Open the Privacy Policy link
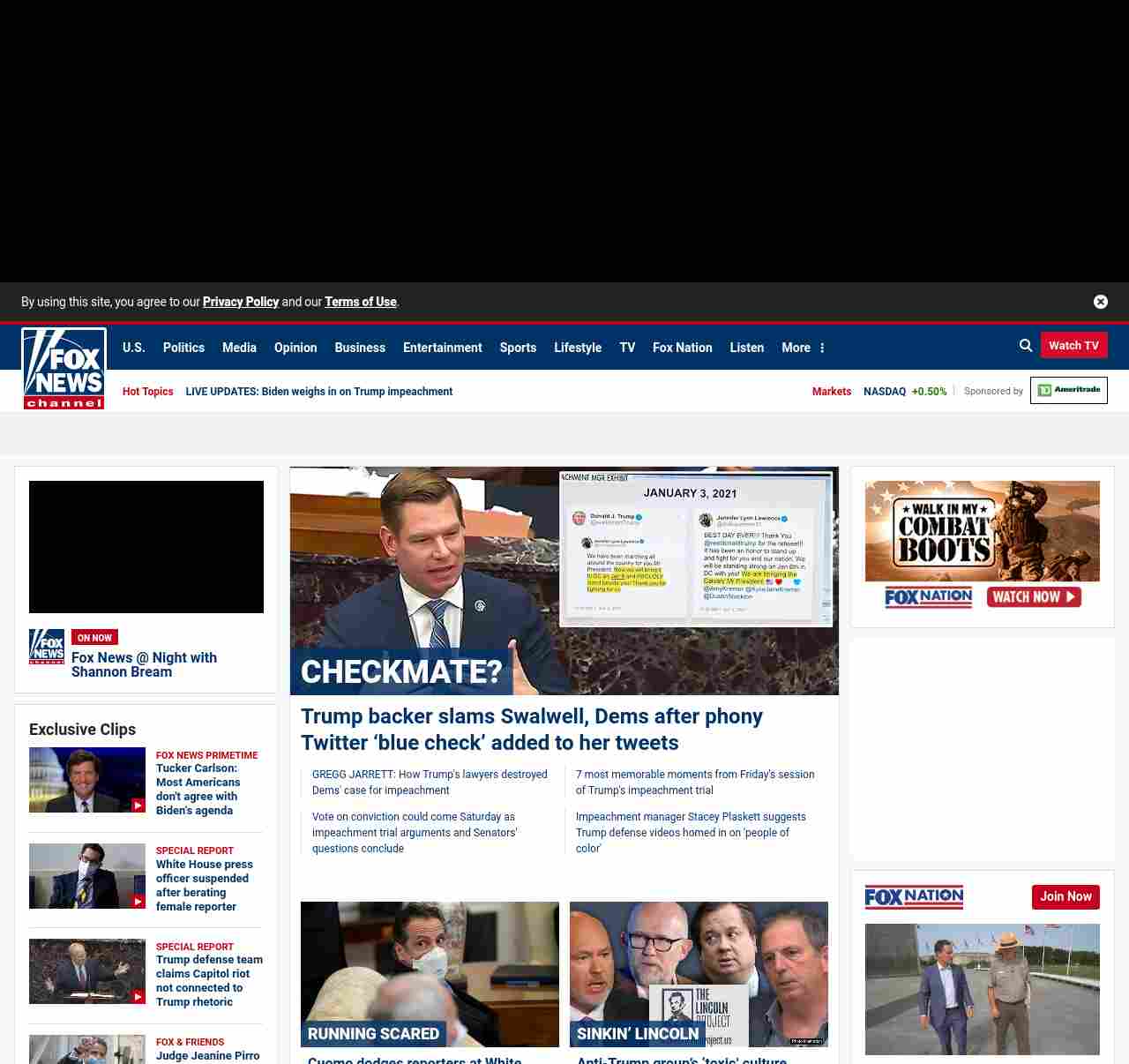 [241, 302]
